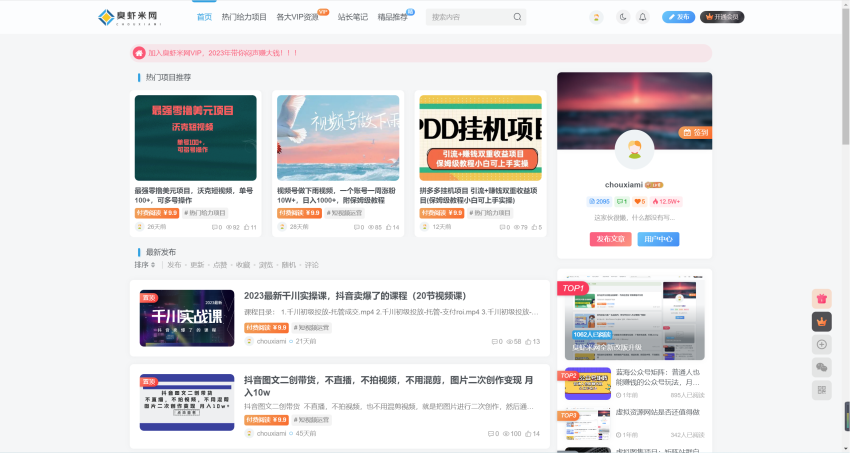Image resolution: width=850 pixels, height=453 pixels.
Task: Click the 用户中心 button
Action: (658, 239)
